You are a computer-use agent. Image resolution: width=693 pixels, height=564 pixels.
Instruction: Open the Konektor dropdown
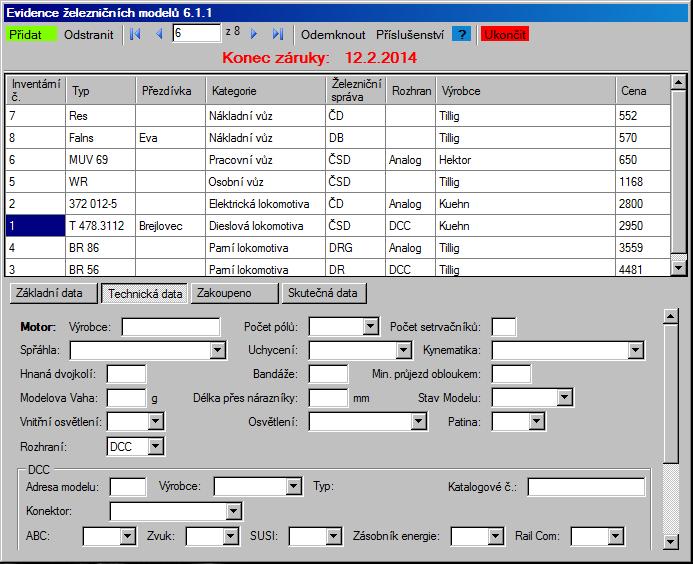pos(234,511)
